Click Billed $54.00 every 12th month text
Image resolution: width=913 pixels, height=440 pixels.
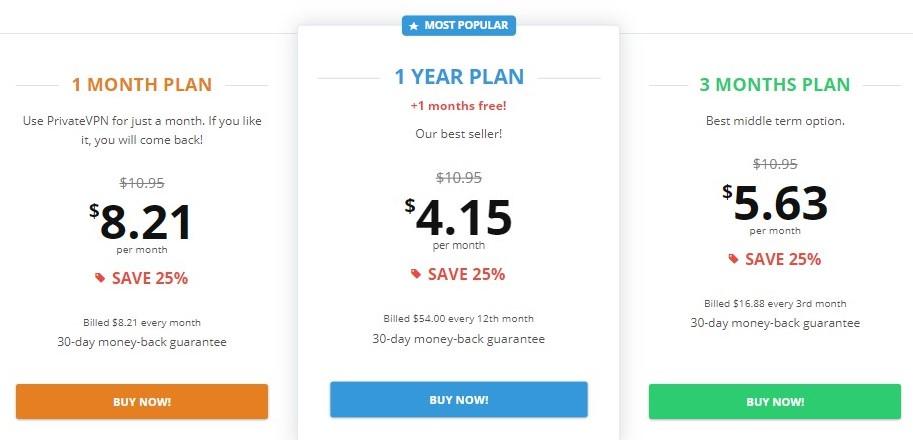459,318
